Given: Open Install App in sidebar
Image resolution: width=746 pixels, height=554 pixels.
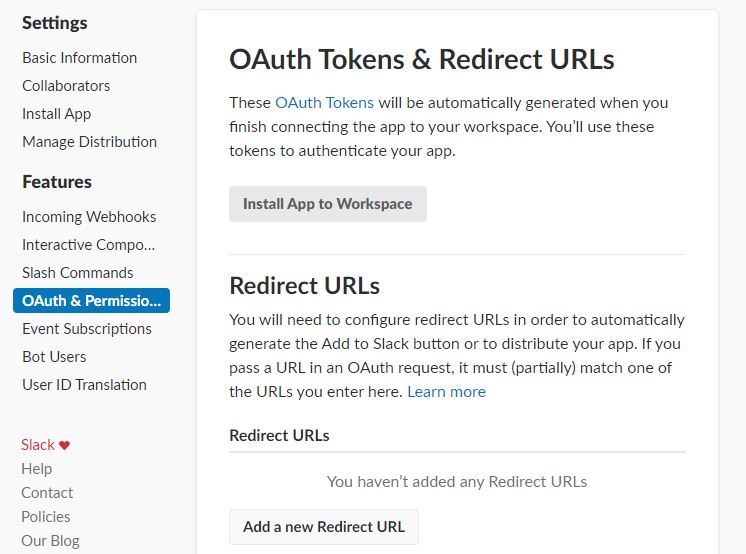Looking at the screenshot, I should (57, 114).
